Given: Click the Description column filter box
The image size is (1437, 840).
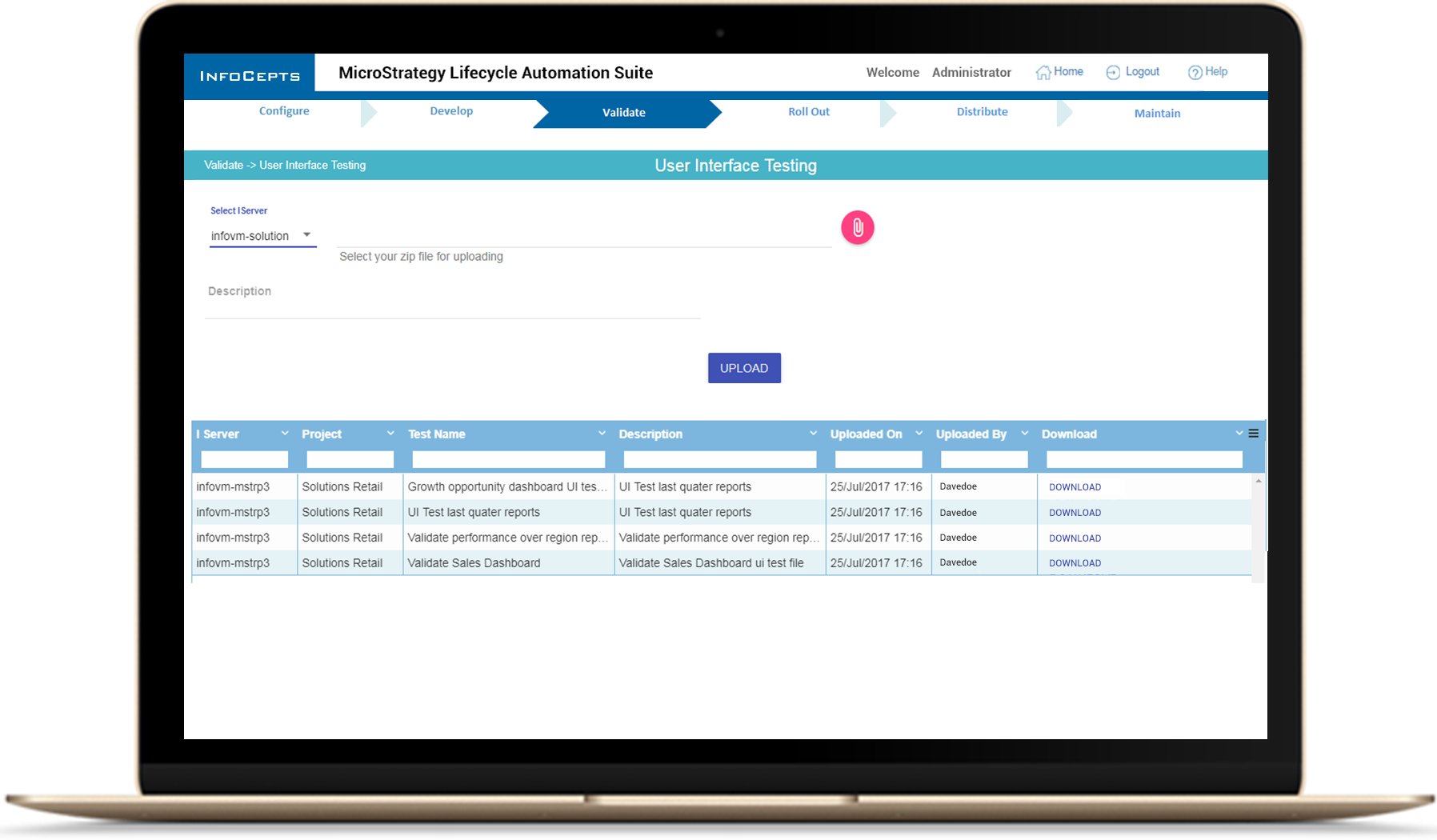Looking at the screenshot, I should pyautogui.click(x=719, y=459).
